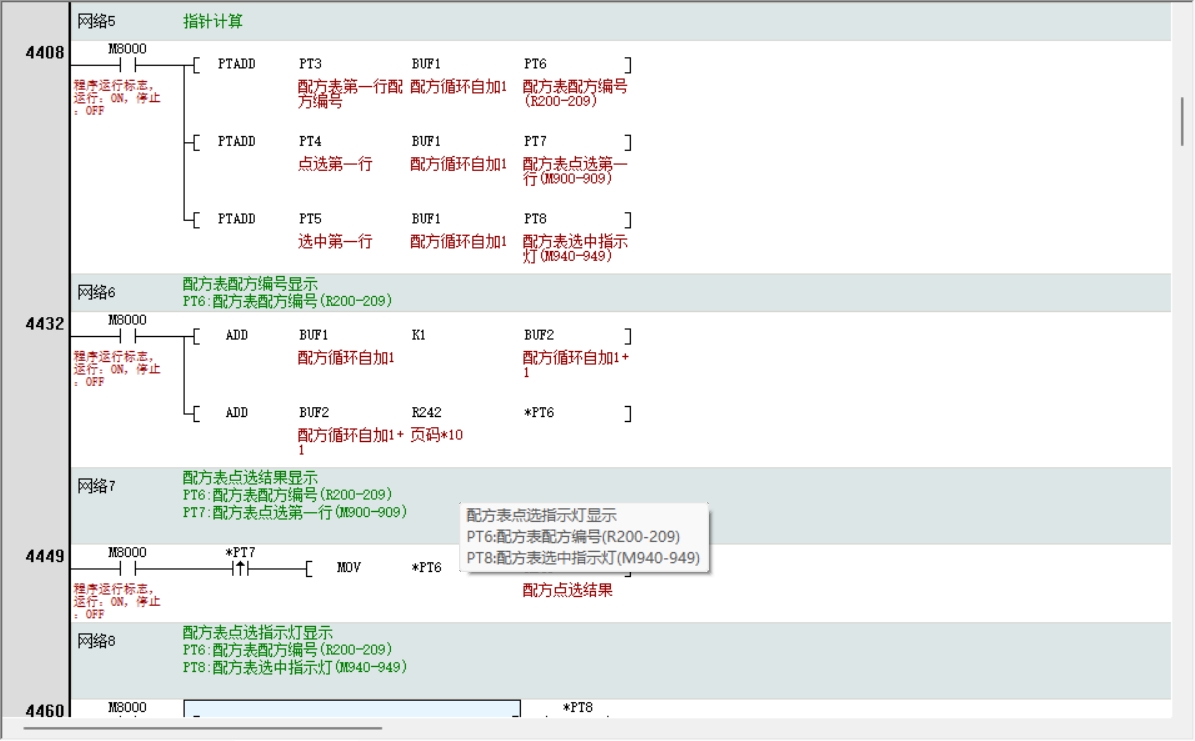The image size is (1195, 741).
Task: Click the M8000 contact in network 7
Action: (x=127, y=569)
